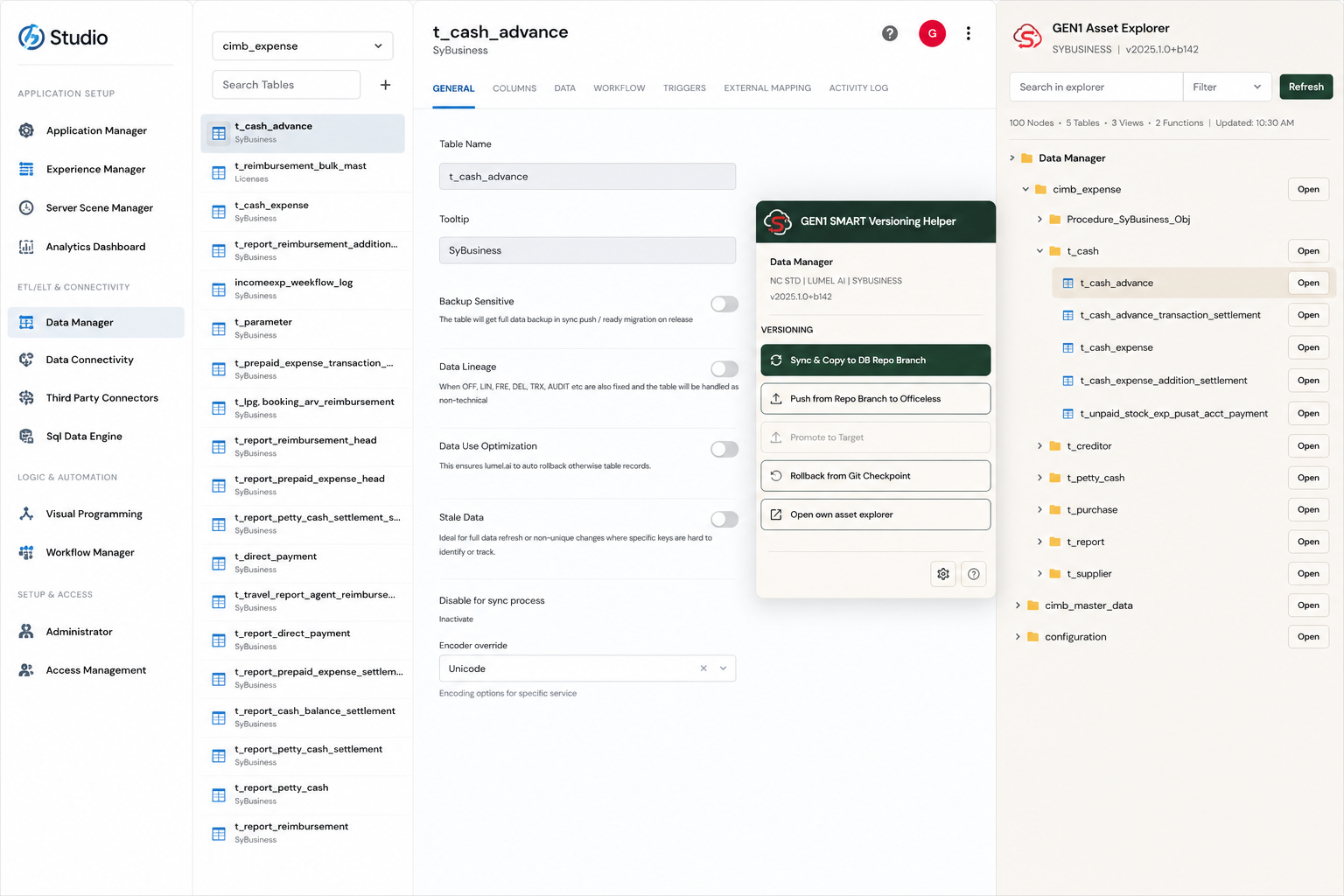Click the help question mark icon in header
This screenshot has width=1344, height=896.
click(890, 33)
